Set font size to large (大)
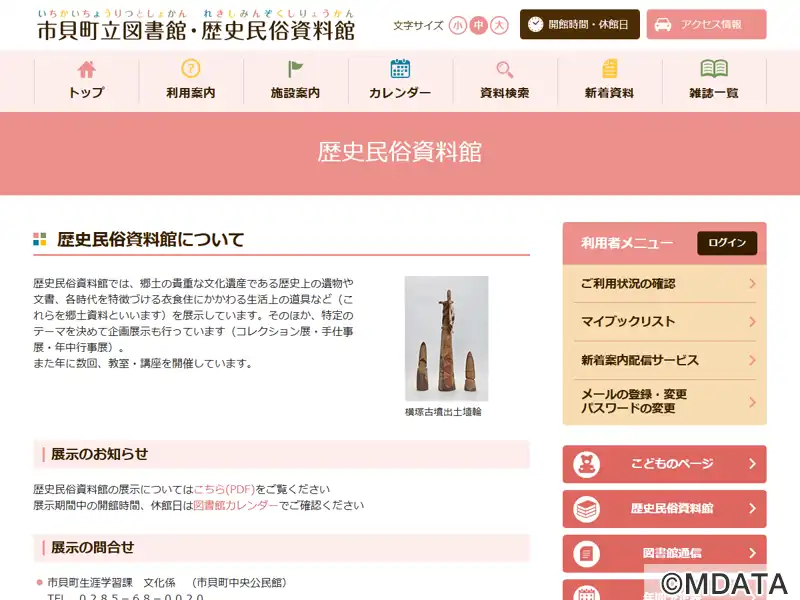 point(500,25)
